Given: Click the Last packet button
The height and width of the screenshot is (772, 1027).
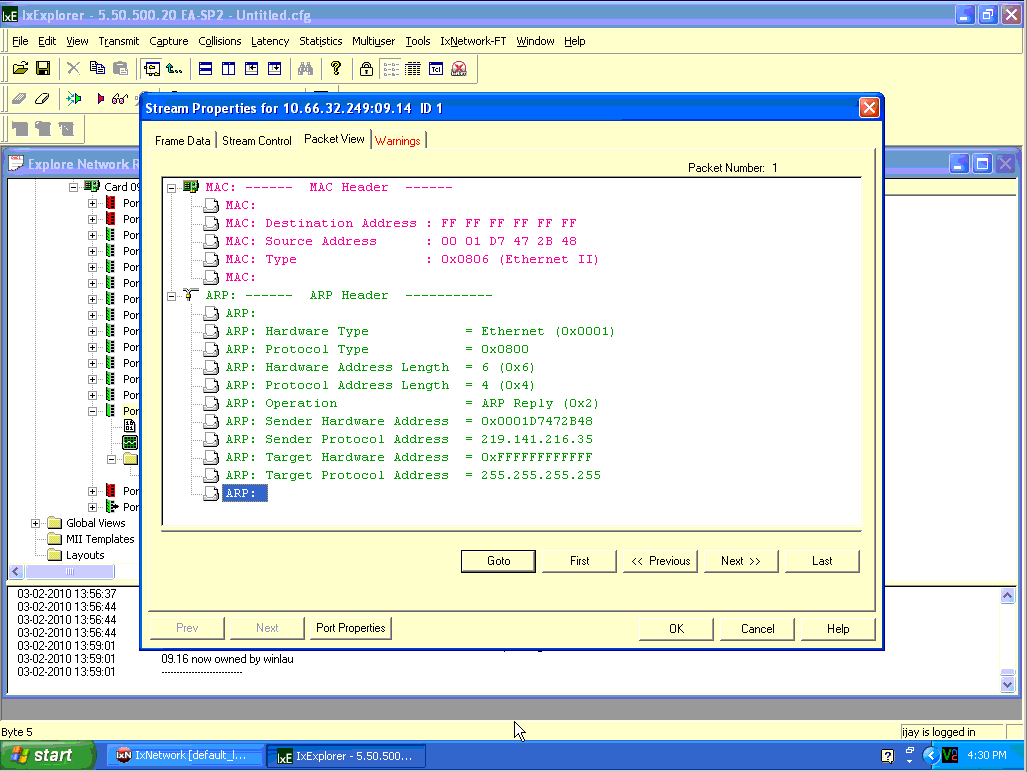Looking at the screenshot, I should (x=822, y=561).
